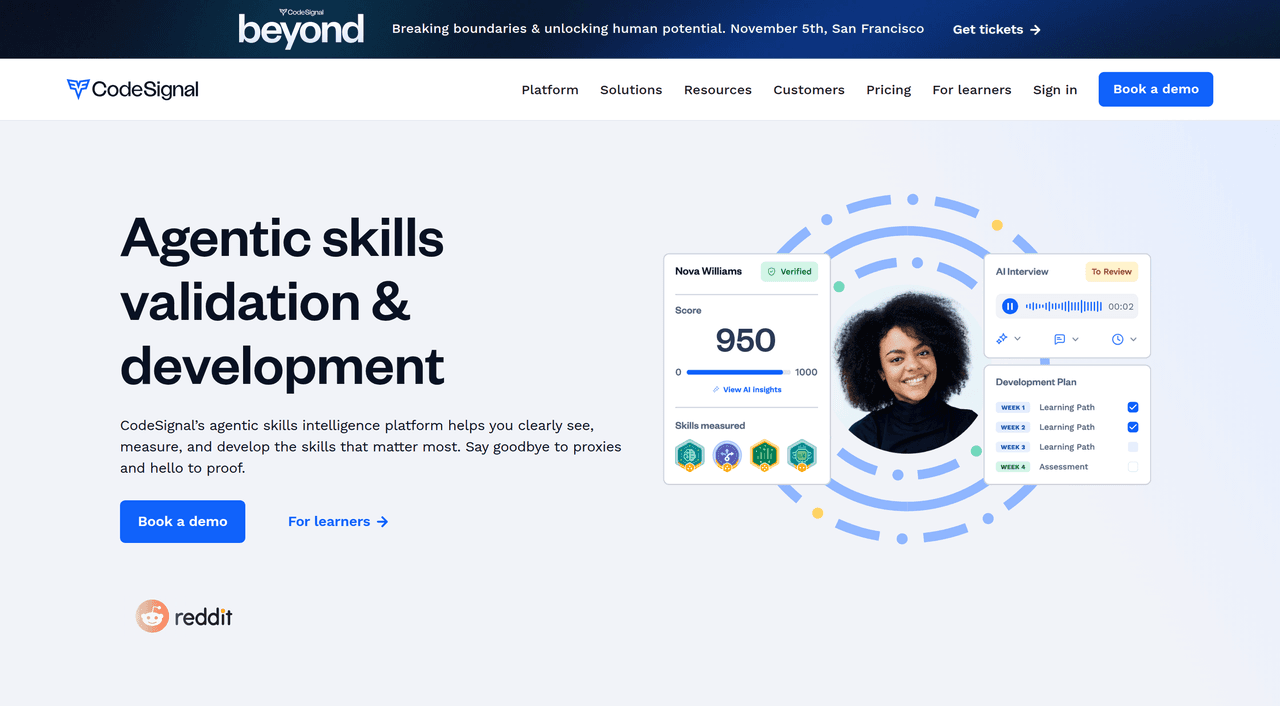Click the CodeSignal logo in the header
Viewport: 1280px width, 706px height.
point(133,89)
